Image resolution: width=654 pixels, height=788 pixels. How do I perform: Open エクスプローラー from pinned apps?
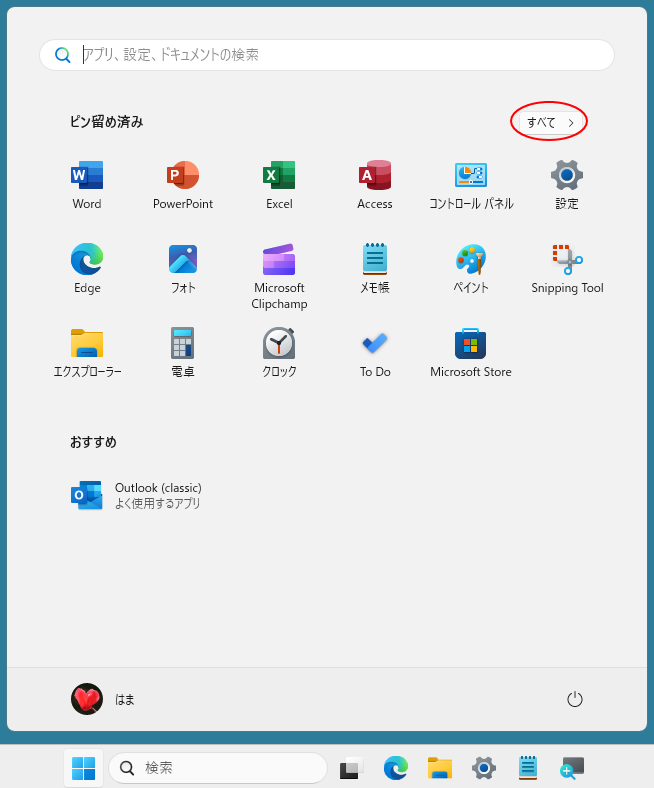(x=87, y=352)
